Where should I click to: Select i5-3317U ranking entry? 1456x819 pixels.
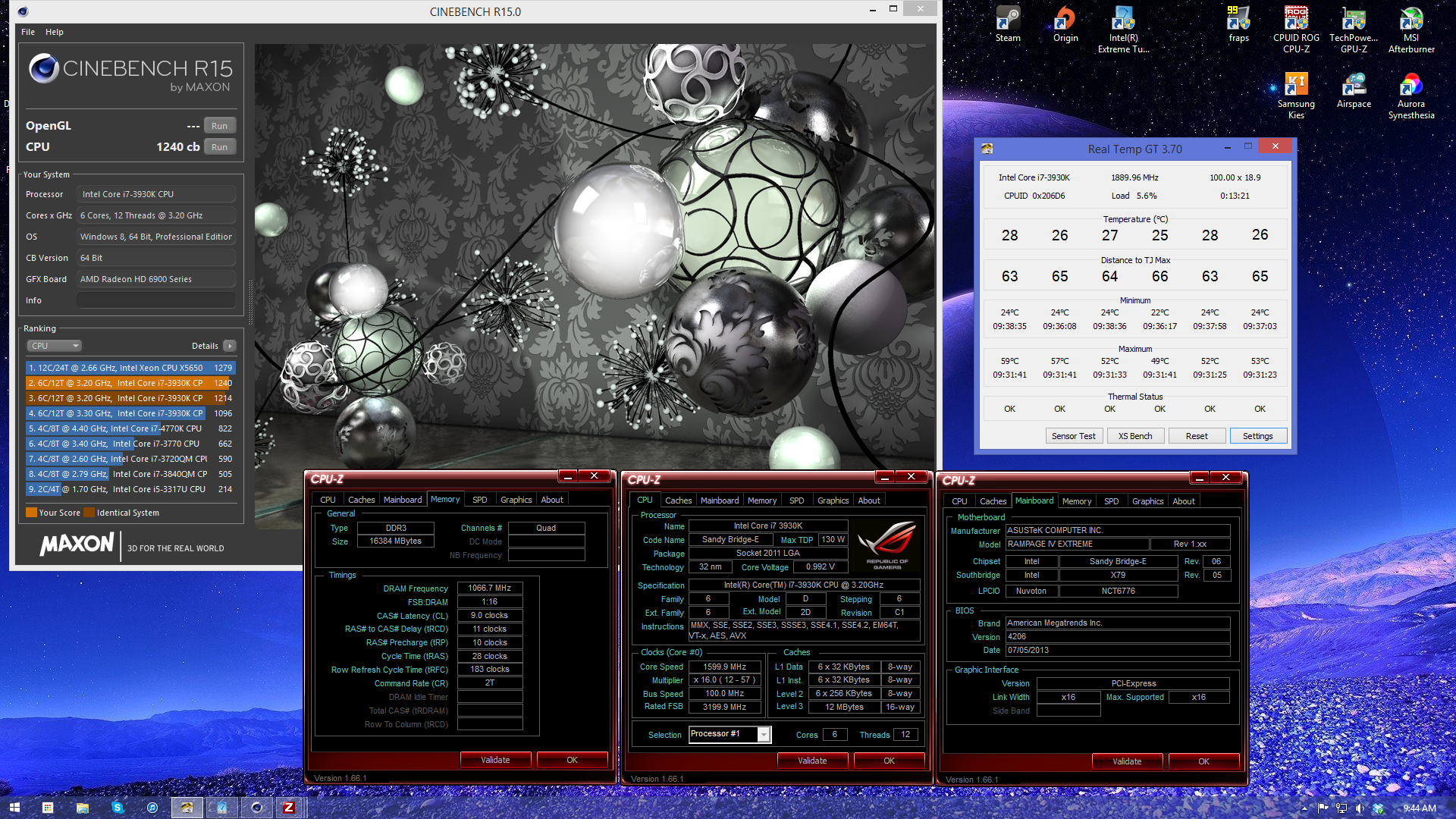click(x=130, y=489)
